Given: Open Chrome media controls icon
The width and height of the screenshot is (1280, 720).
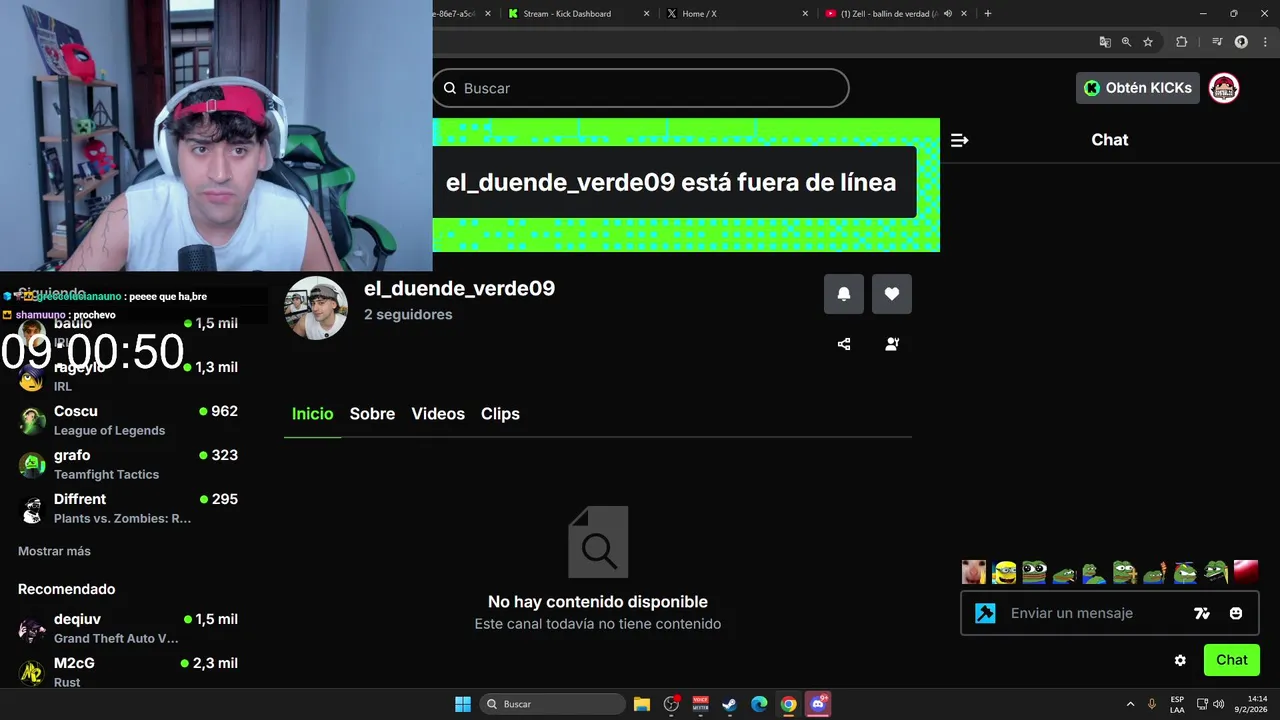Looking at the screenshot, I should tap(1217, 42).
